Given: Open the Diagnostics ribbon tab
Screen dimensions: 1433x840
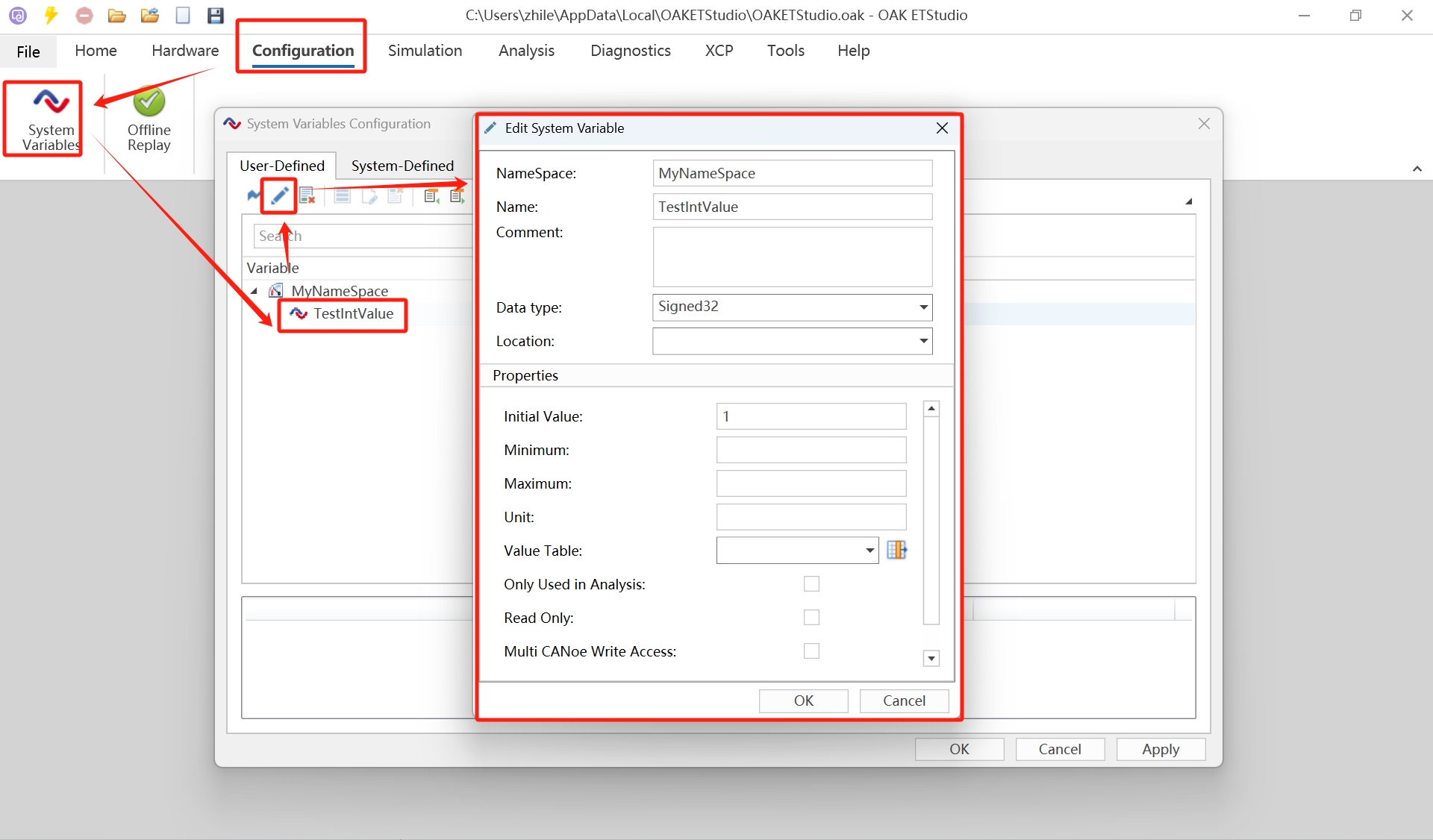Looking at the screenshot, I should pyautogui.click(x=630, y=51).
